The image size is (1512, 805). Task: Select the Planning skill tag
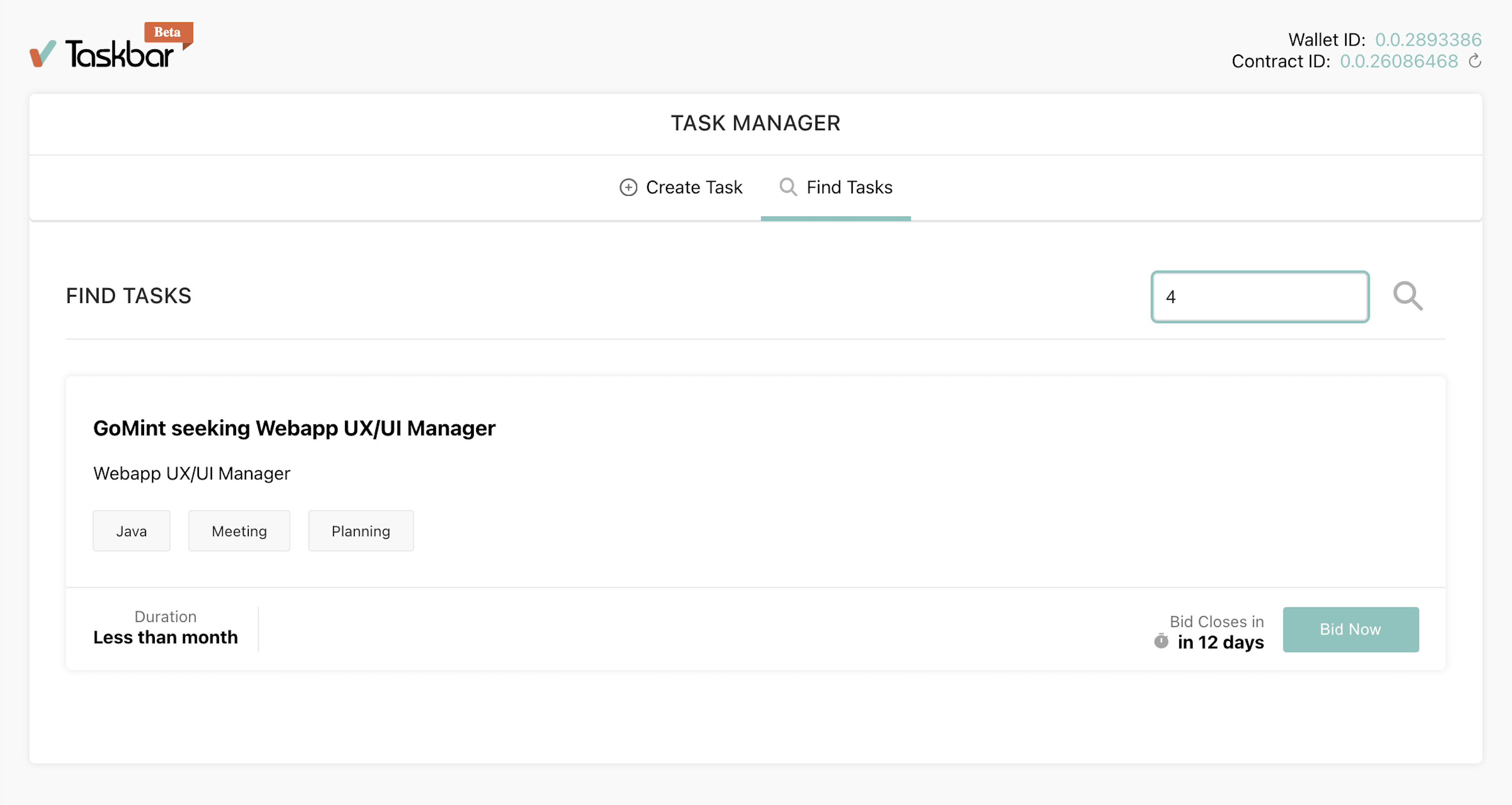click(x=360, y=531)
